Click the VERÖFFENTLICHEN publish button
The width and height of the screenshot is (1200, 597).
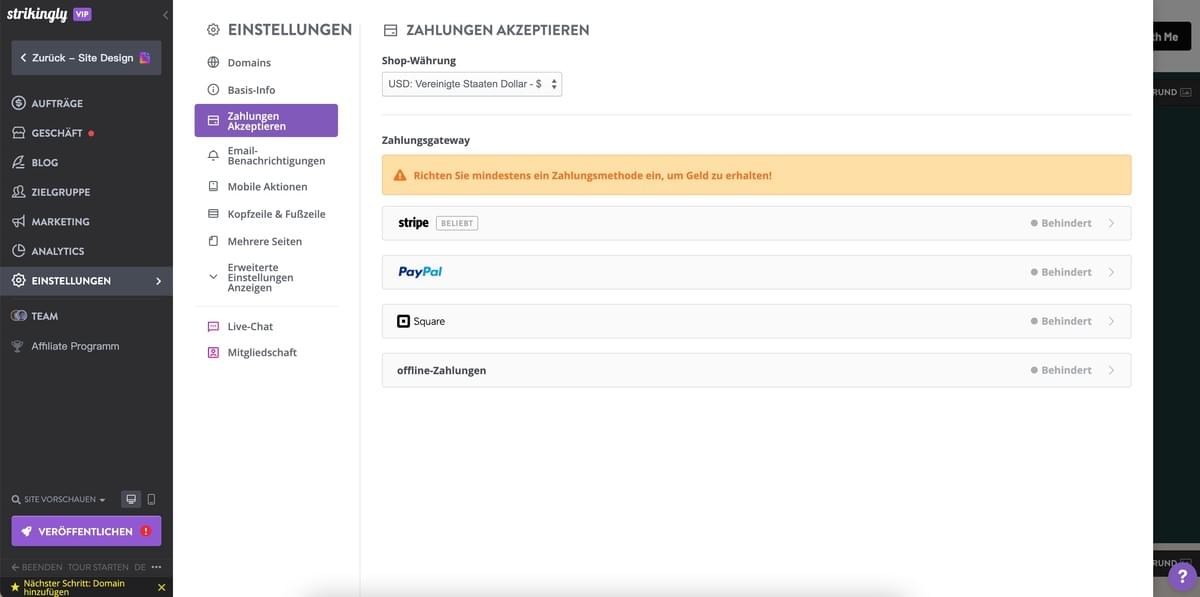(85, 530)
